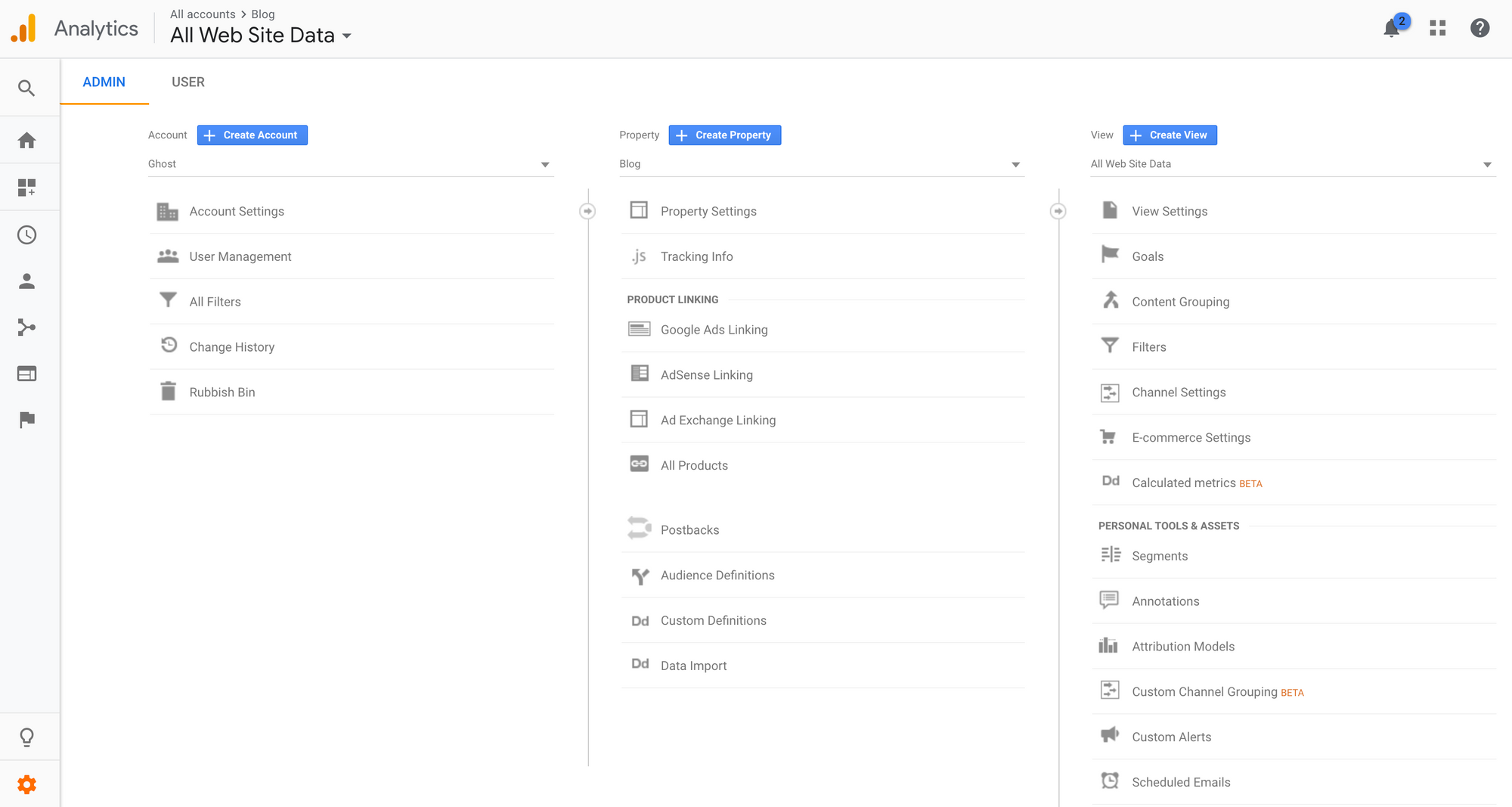Click the Create Account button
Viewport: 1512px width, 807px height.
click(253, 135)
